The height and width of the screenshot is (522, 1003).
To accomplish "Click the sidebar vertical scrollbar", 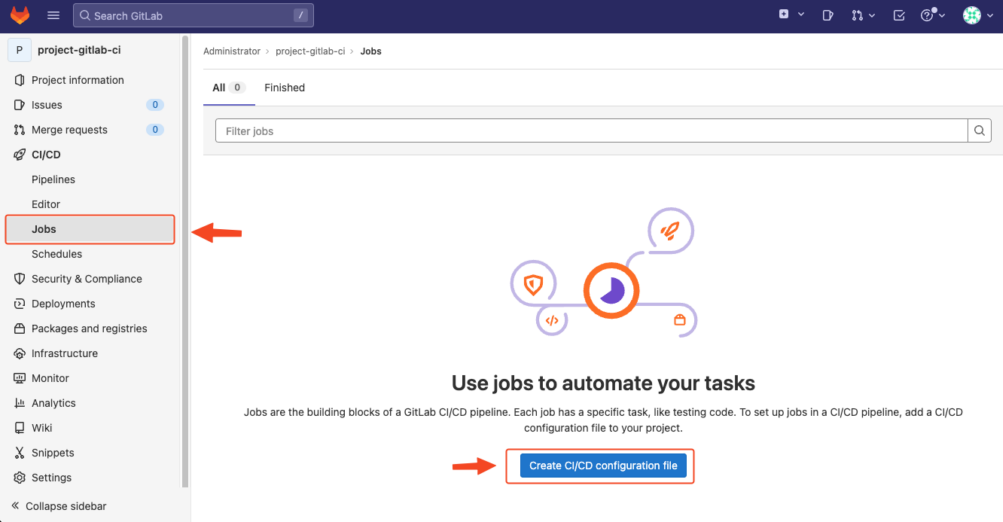I will [x=185, y=262].
